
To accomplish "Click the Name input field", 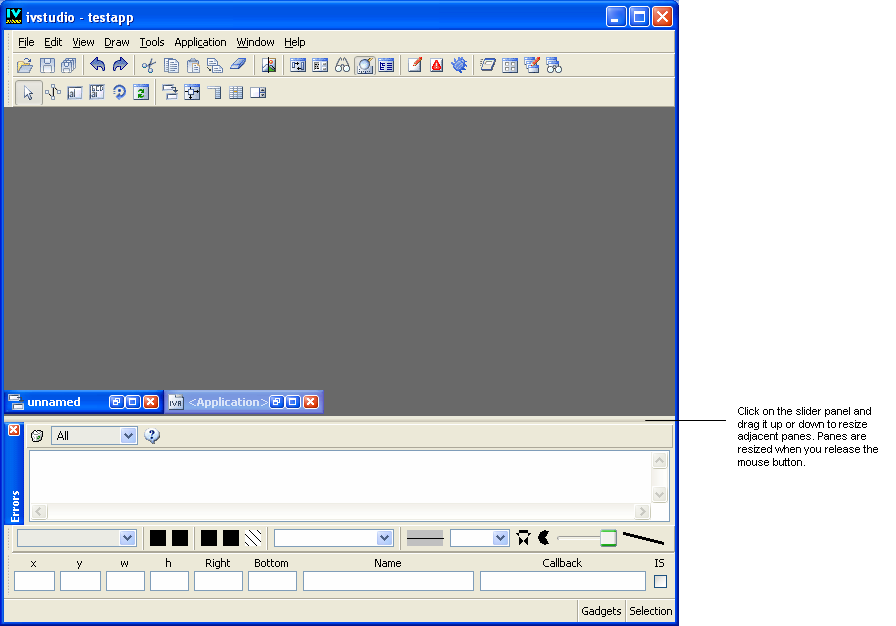I will 388,581.
